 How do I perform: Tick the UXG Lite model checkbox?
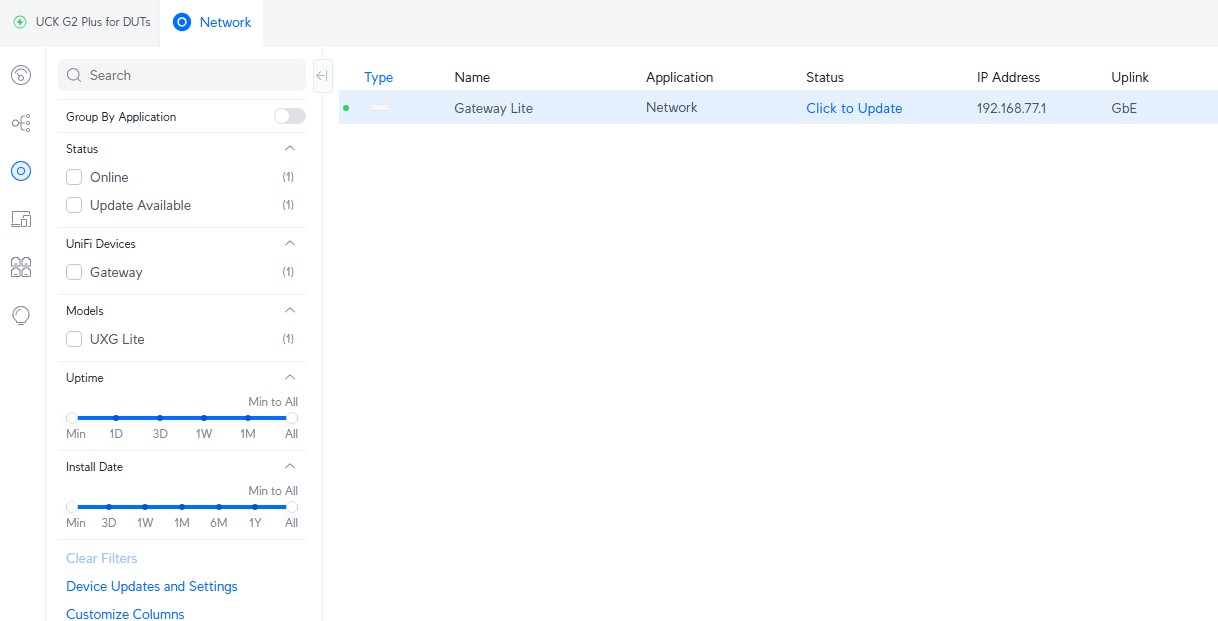[74, 339]
